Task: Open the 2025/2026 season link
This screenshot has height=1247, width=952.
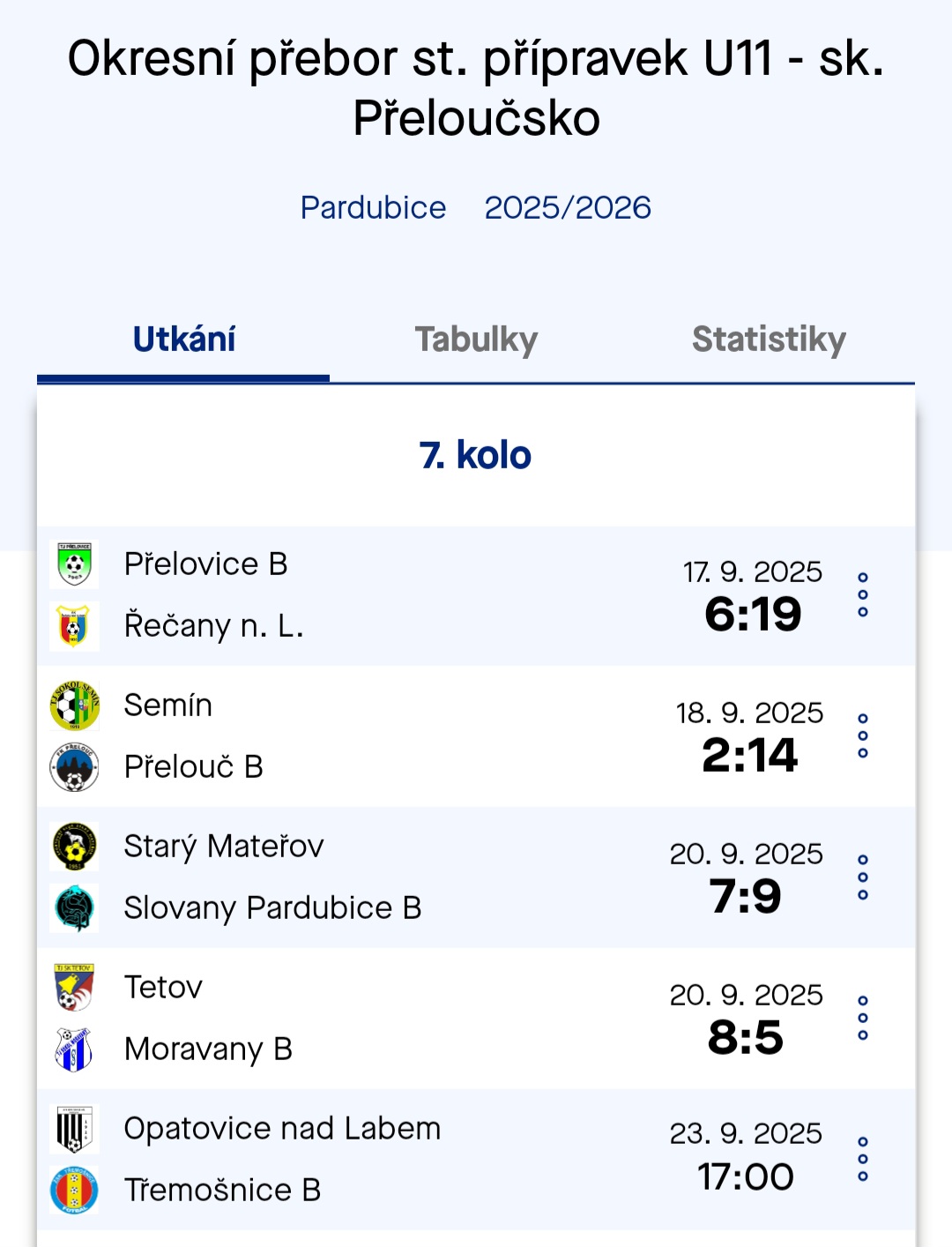Action: 568,208
